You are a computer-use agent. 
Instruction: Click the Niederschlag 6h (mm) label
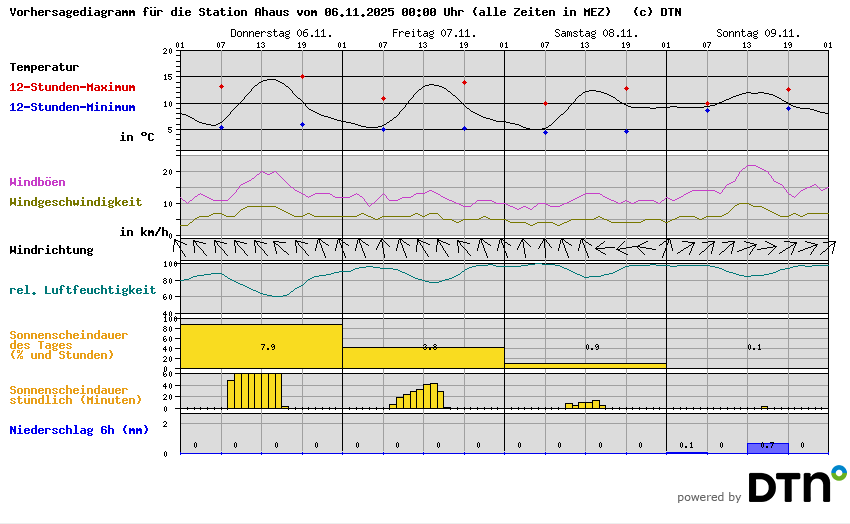(x=78, y=430)
